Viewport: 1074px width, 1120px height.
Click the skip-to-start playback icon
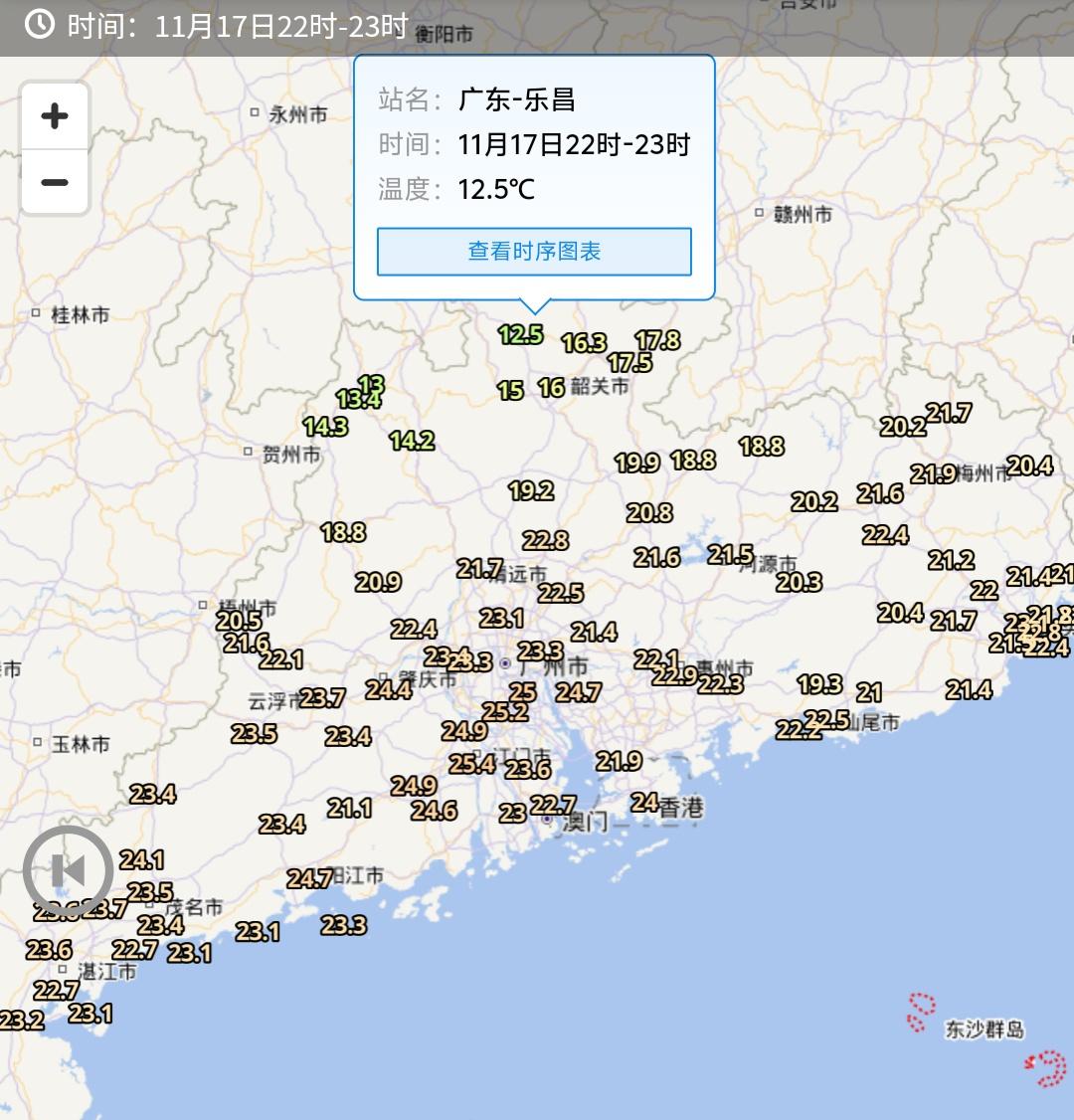click(x=70, y=870)
